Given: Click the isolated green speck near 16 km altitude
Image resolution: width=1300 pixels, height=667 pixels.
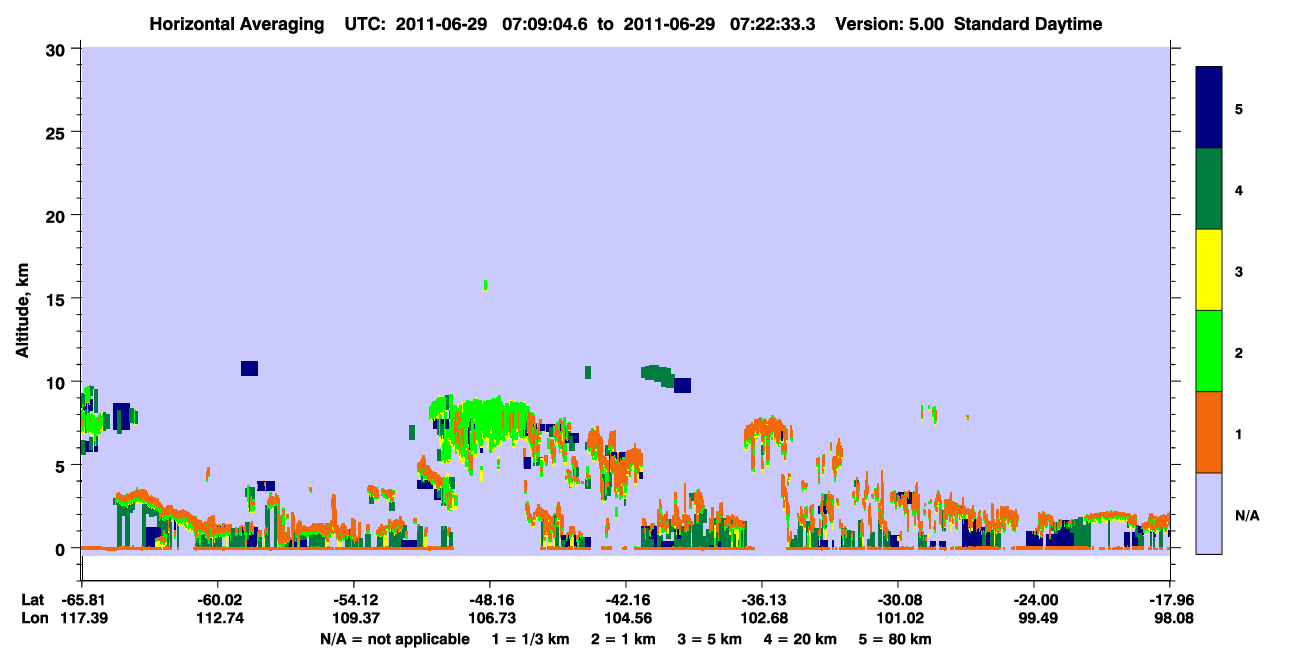Looking at the screenshot, I should [x=486, y=285].
